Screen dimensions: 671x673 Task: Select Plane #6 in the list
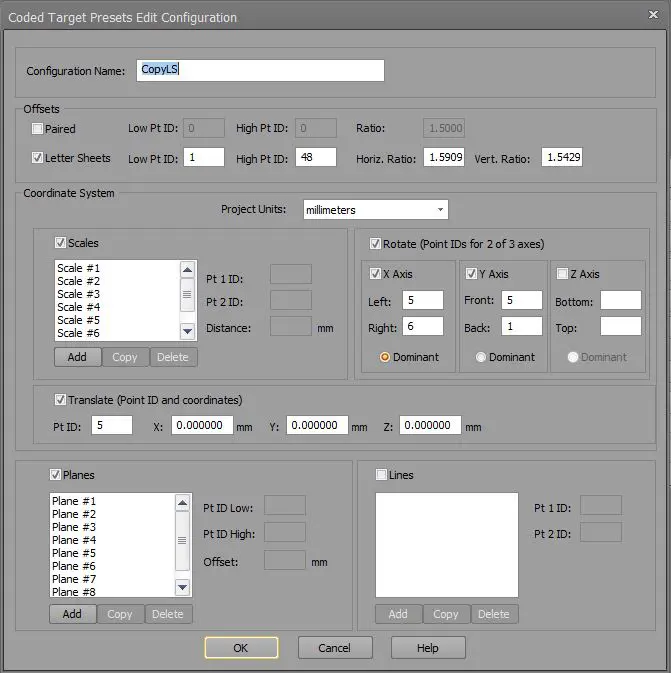(x=74, y=566)
